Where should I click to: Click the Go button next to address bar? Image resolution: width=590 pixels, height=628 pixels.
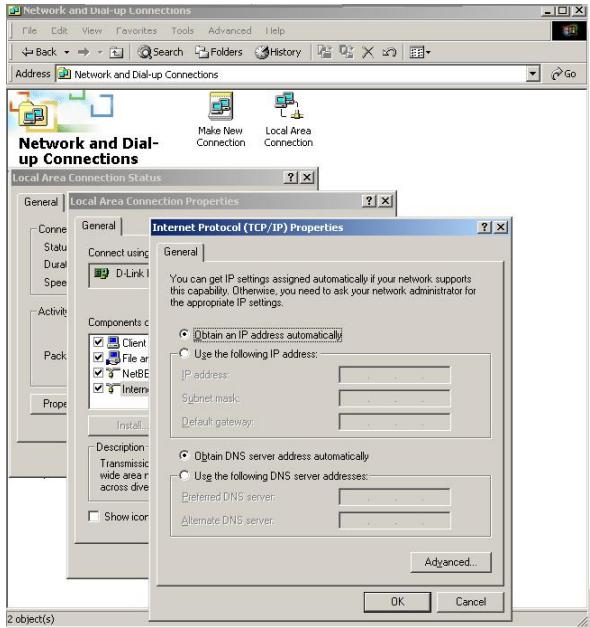pos(564,74)
